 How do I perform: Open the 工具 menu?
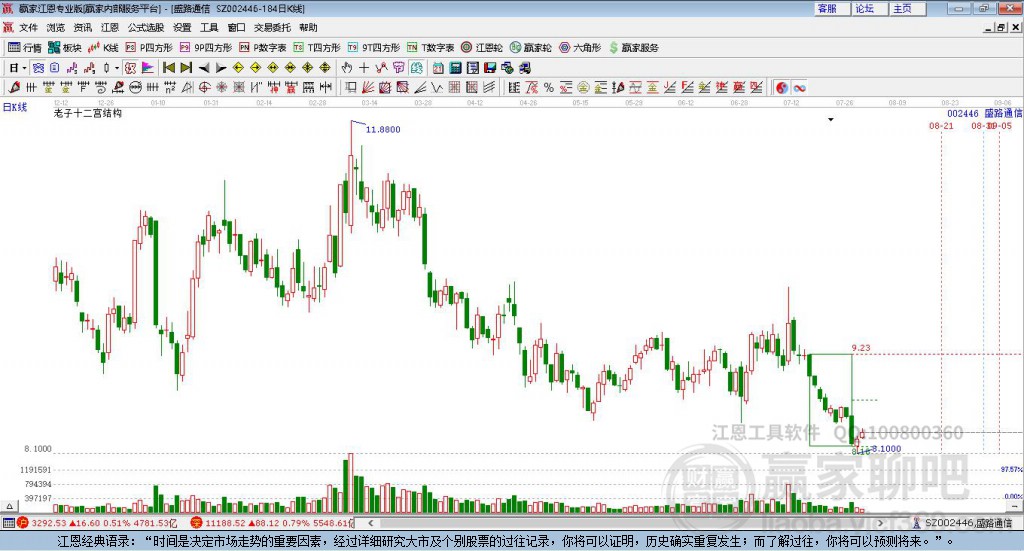(209, 27)
